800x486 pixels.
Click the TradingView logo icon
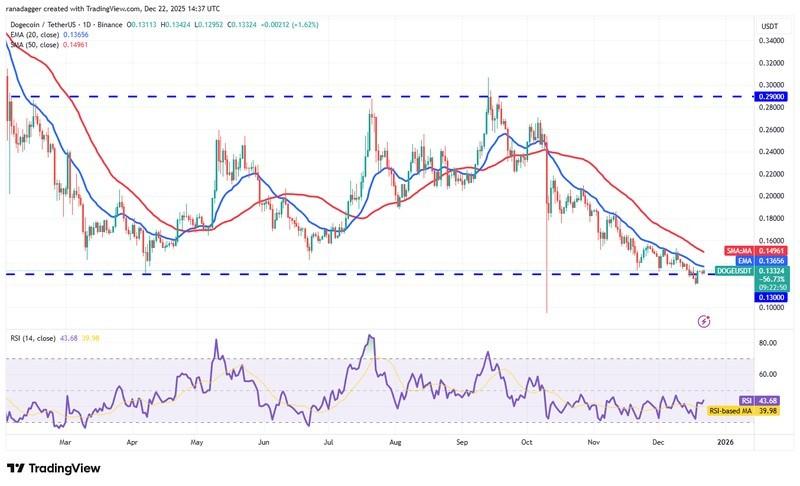coord(18,468)
